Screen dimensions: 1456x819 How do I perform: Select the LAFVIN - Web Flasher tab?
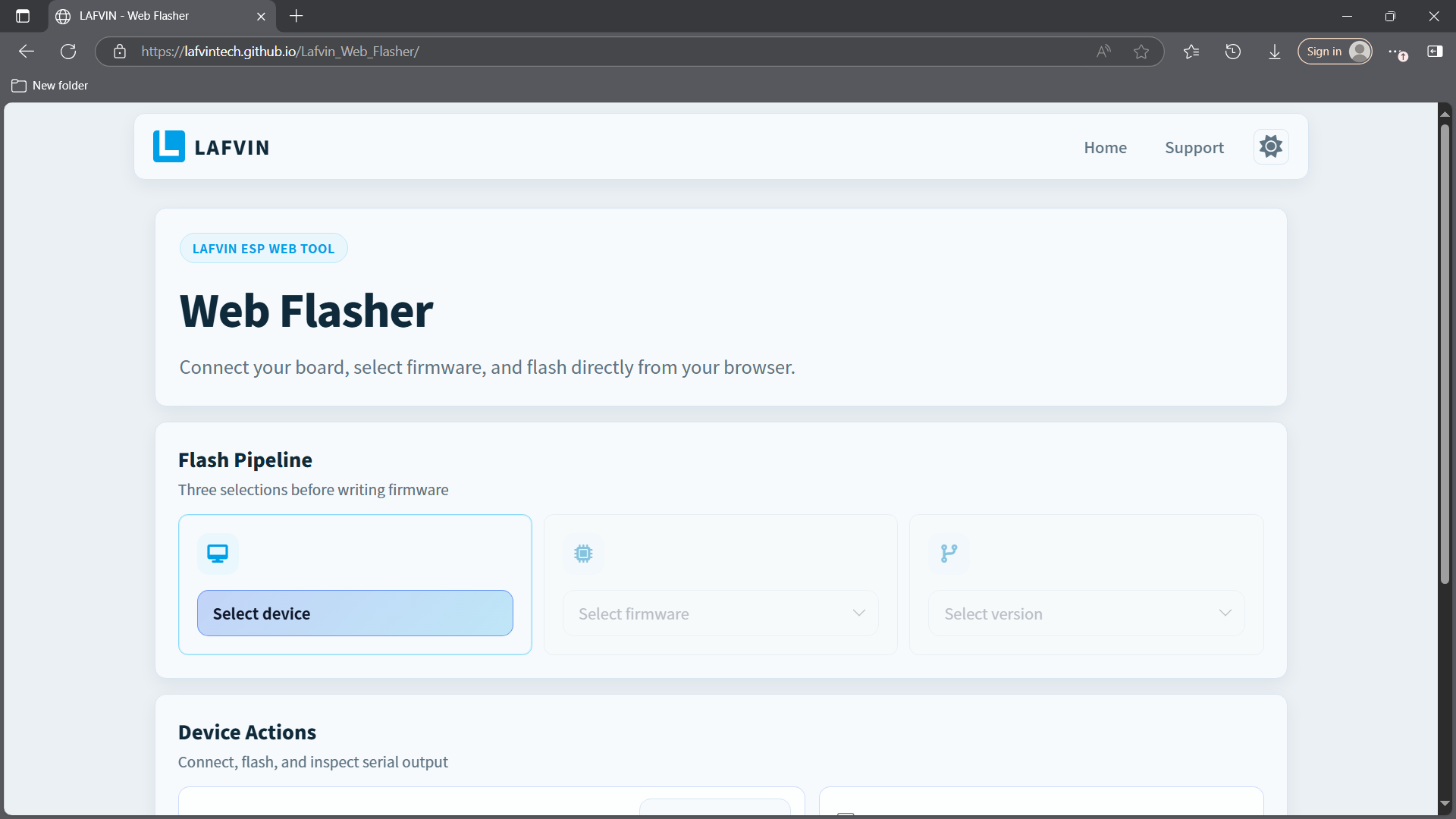coord(162,16)
